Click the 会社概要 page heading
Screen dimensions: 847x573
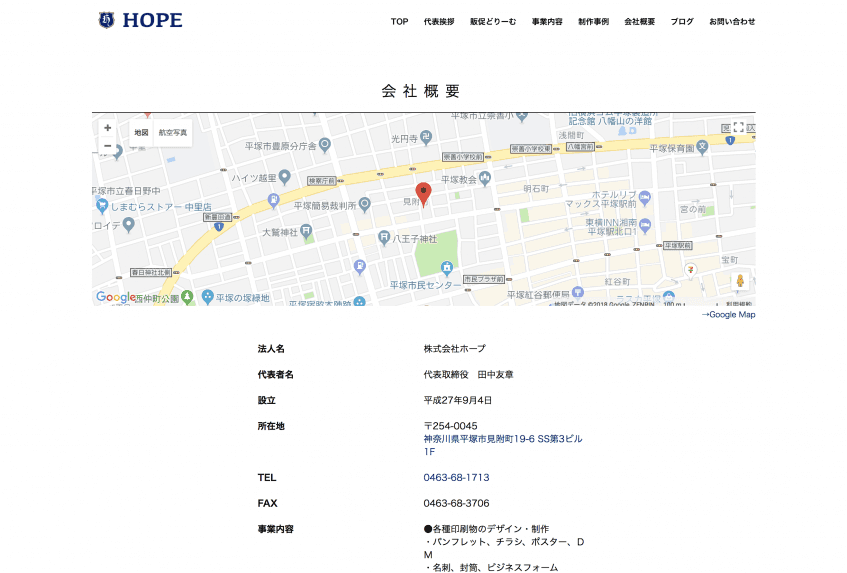(x=421, y=91)
